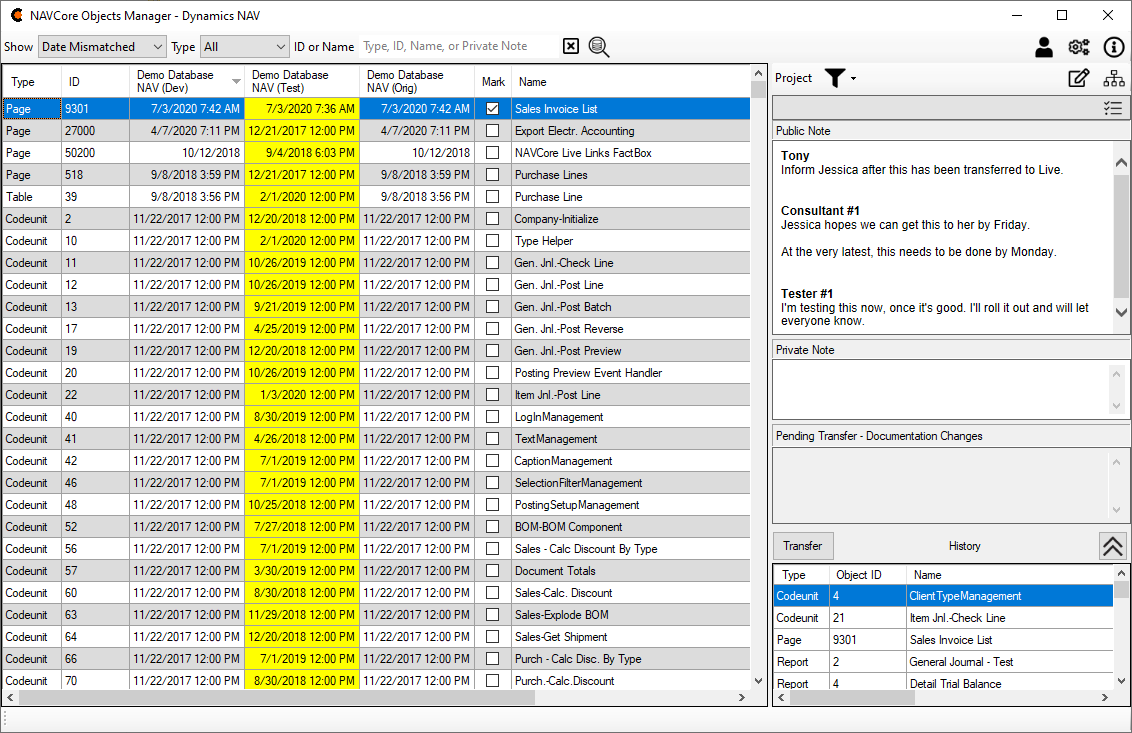Tick Mark checkbox for Purchase Lines row
This screenshot has height=733, width=1132.
[492, 175]
